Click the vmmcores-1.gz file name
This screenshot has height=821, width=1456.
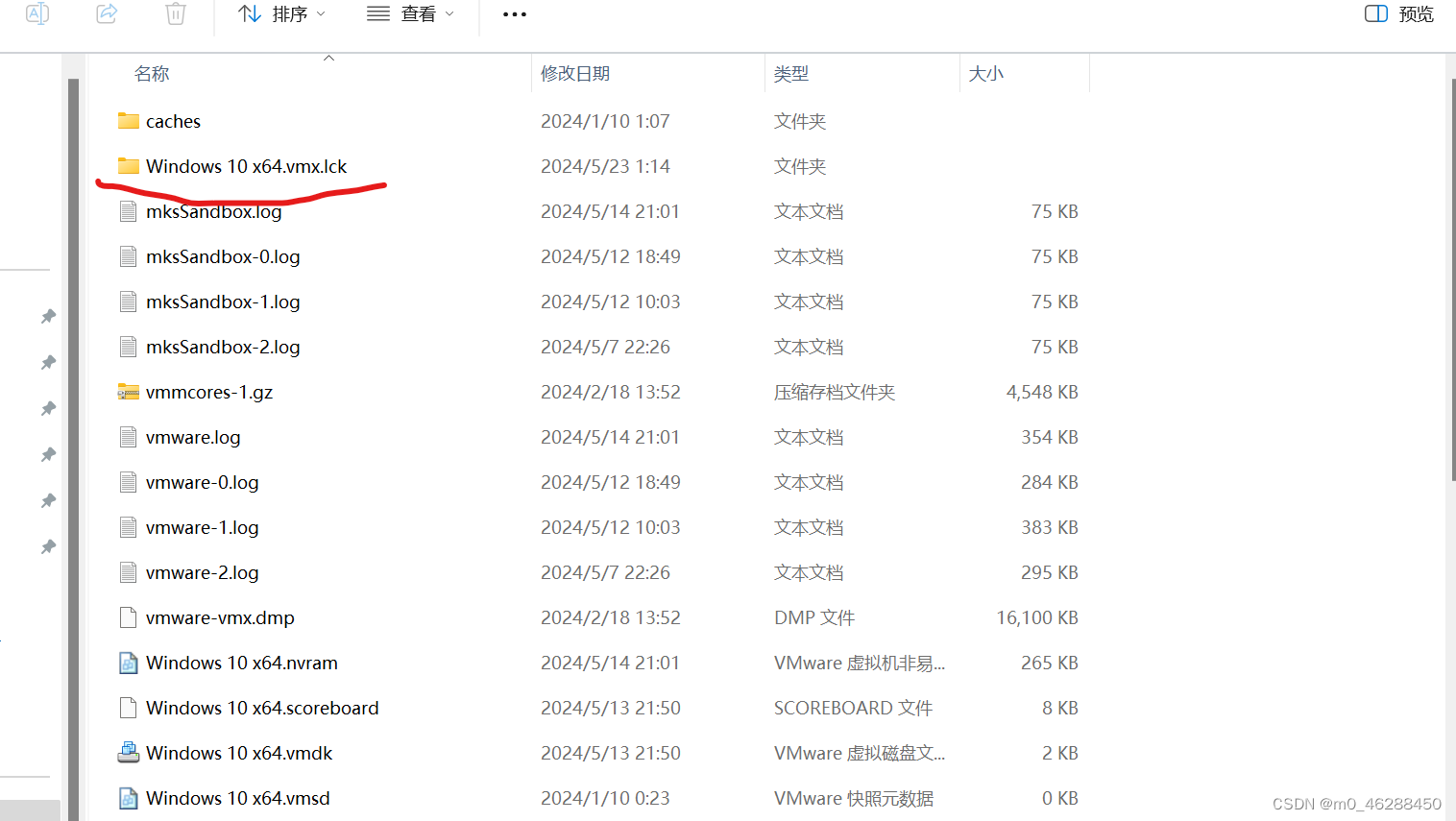(x=209, y=392)
